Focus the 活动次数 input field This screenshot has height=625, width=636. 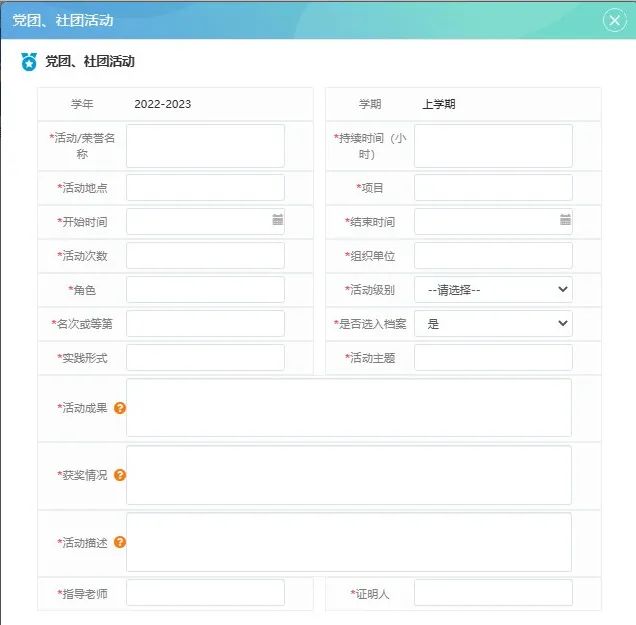[x=205, y=256]
